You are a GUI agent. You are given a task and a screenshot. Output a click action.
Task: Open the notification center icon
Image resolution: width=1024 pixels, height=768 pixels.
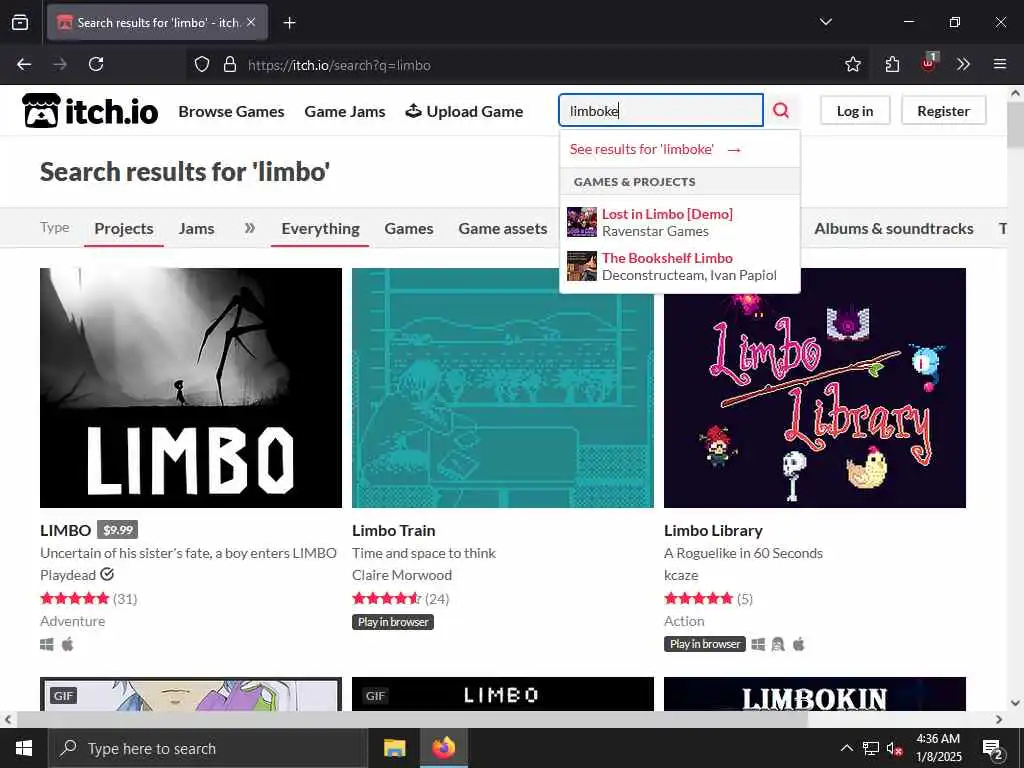tap(993, 749)
